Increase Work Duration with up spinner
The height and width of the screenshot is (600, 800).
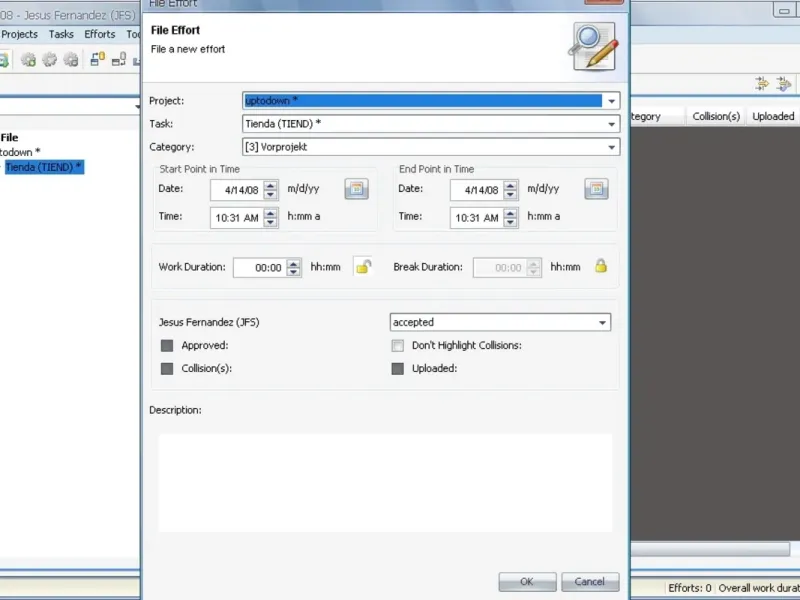[293, 263]
